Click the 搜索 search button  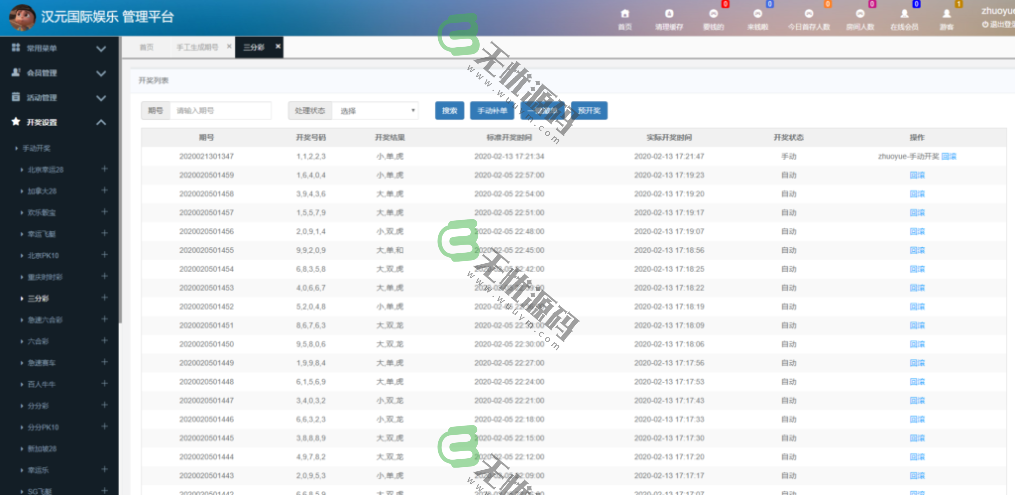click(x=450, y=111)
